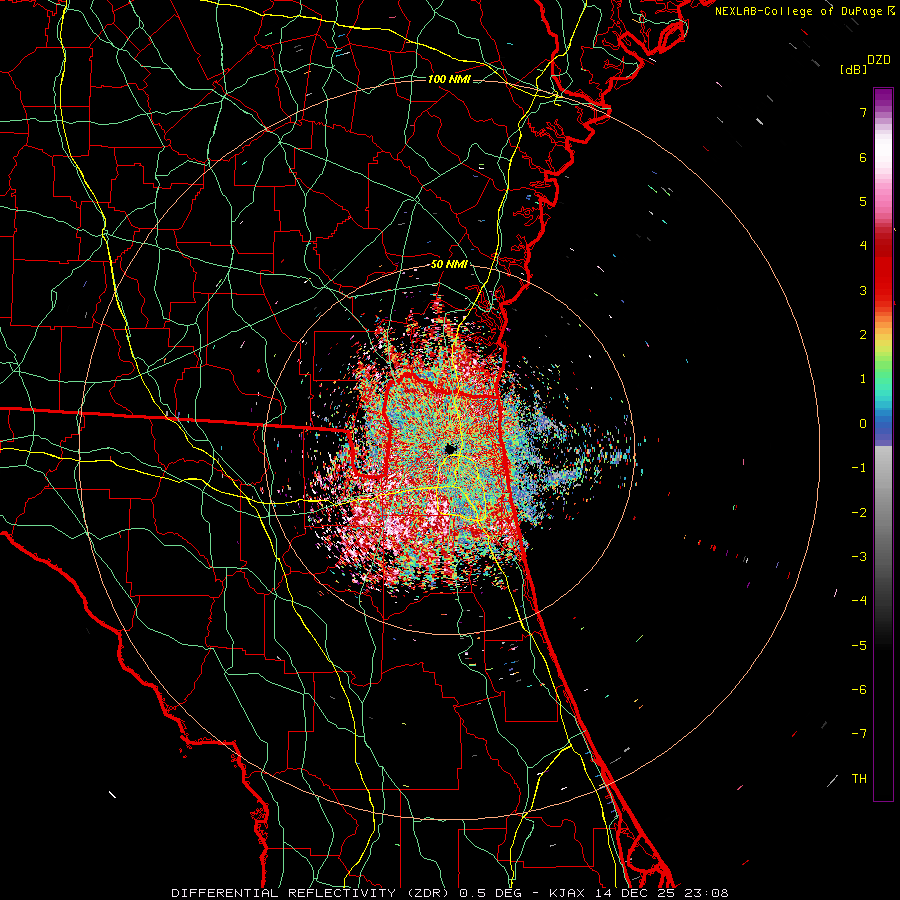Image resolution: width=900 pixels, height=900 pixels.
Task: Click the -2 value on the scale
Action: [859, 512]
